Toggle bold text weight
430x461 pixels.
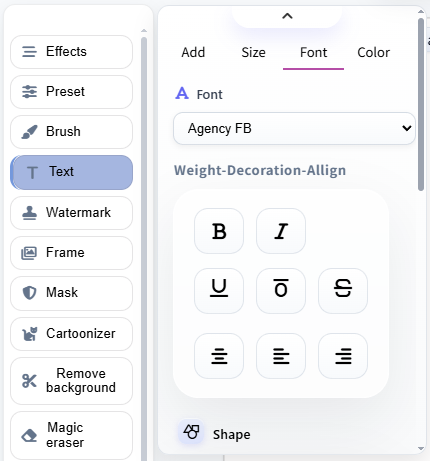pos(219,231)
